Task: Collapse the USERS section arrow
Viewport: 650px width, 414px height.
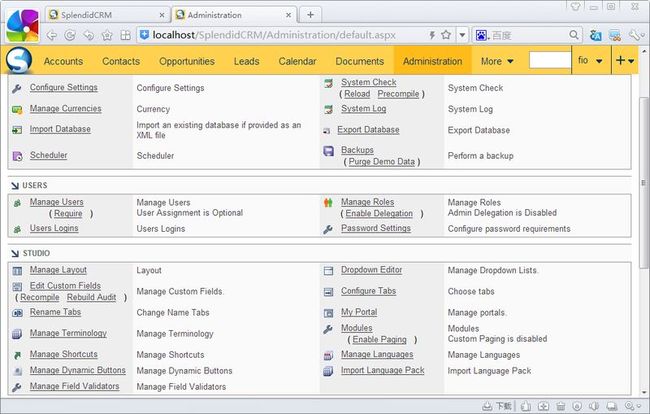Action: point(15,186)
